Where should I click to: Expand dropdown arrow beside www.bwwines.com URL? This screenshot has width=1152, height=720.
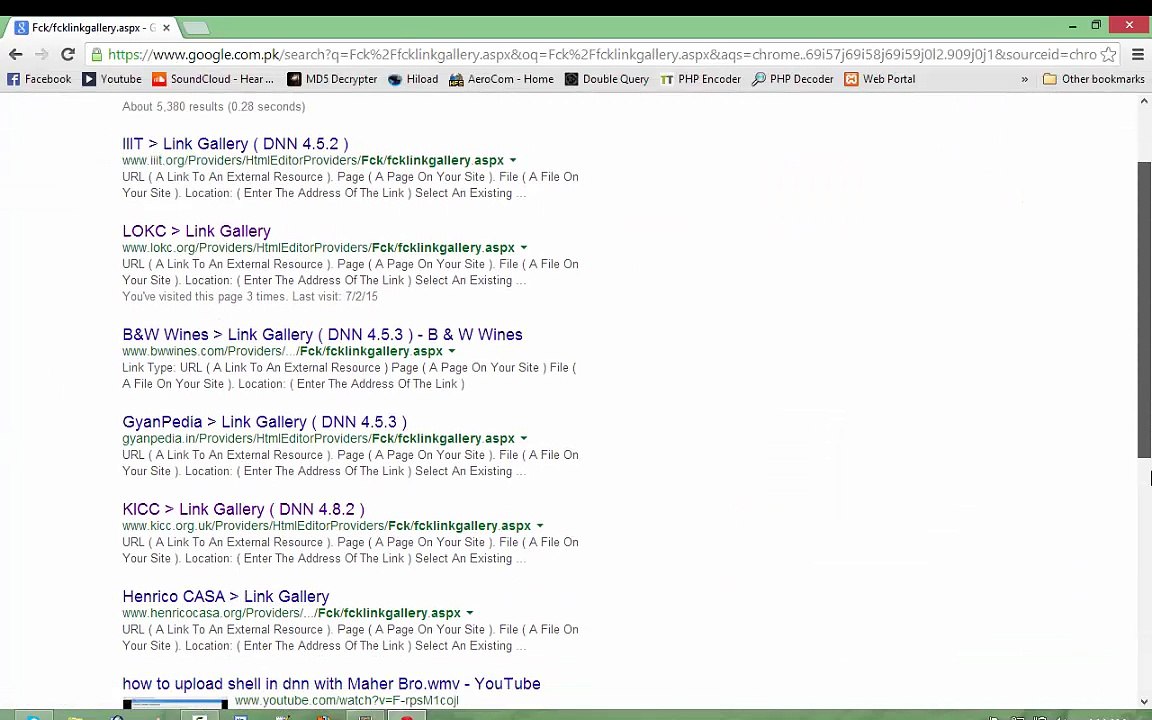tap(452, 351)
